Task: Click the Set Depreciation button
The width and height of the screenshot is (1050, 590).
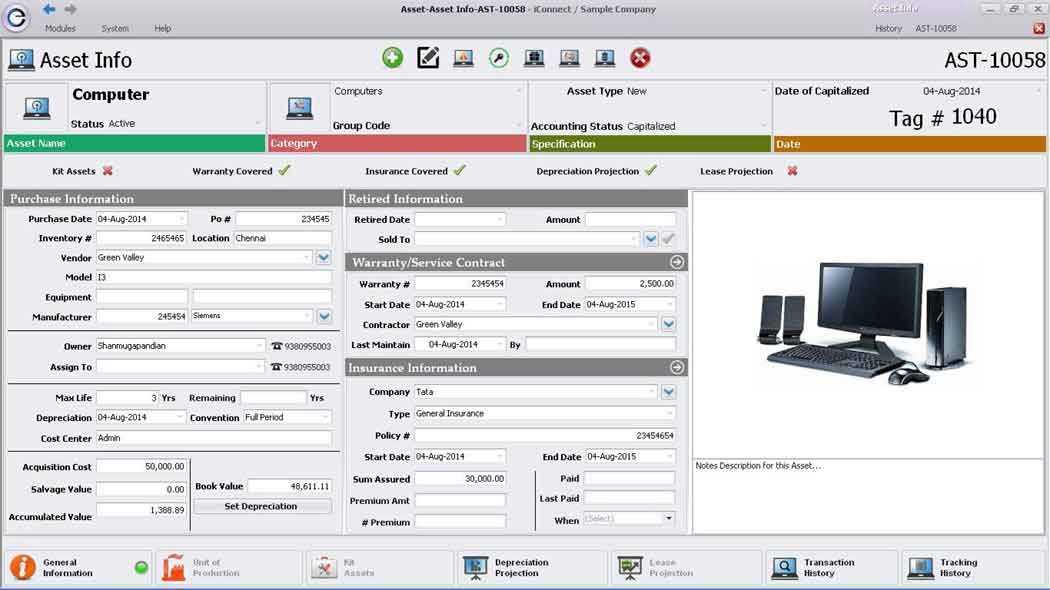Action: pos(261,507)
